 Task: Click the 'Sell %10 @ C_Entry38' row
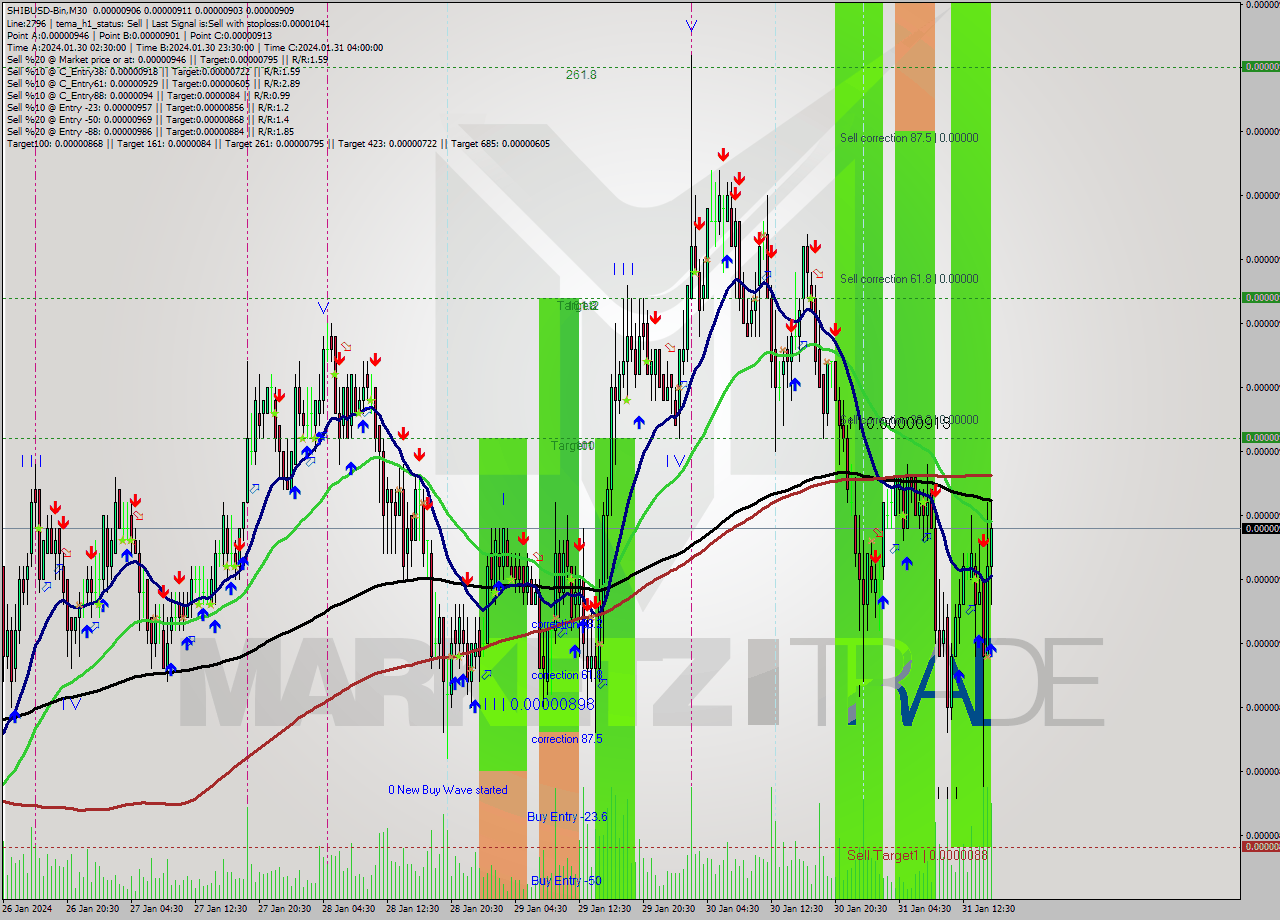(153, 71)
